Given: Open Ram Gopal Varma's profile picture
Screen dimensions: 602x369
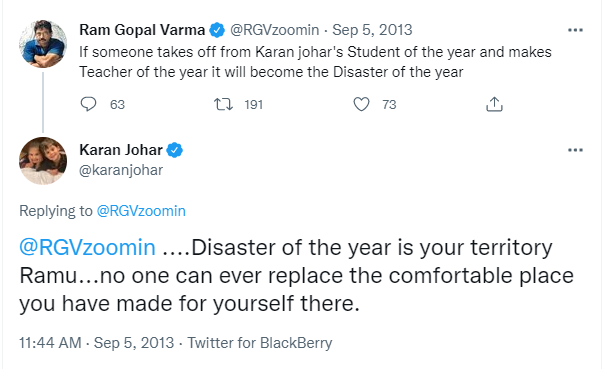Looking at the screenshot, I should tap(43, 44).
